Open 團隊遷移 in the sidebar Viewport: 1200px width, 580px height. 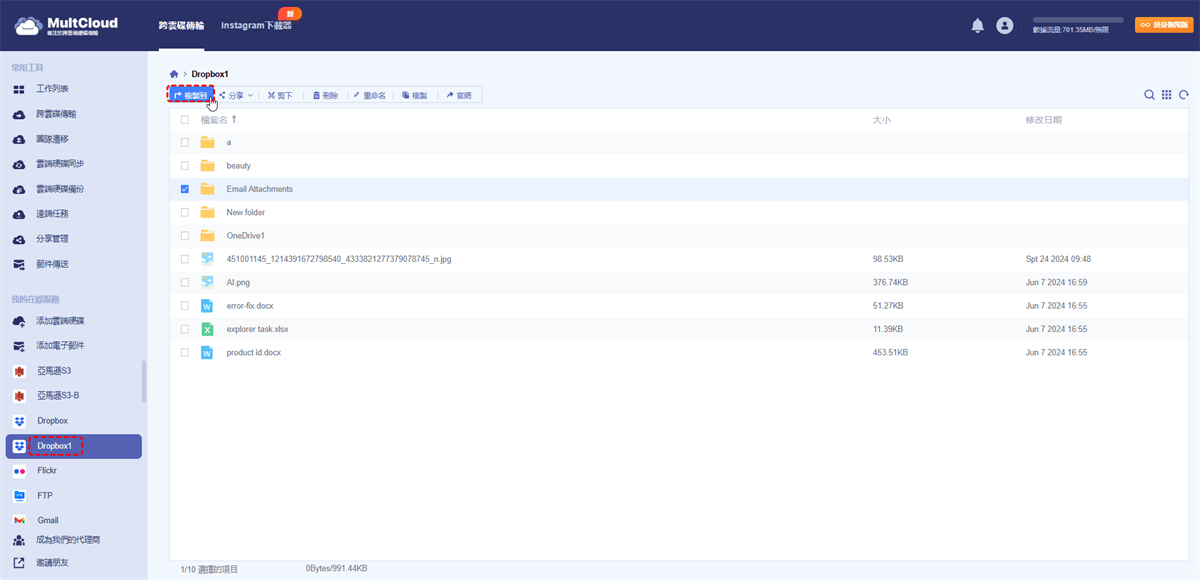pyautogui.click(x=53, y=139)
